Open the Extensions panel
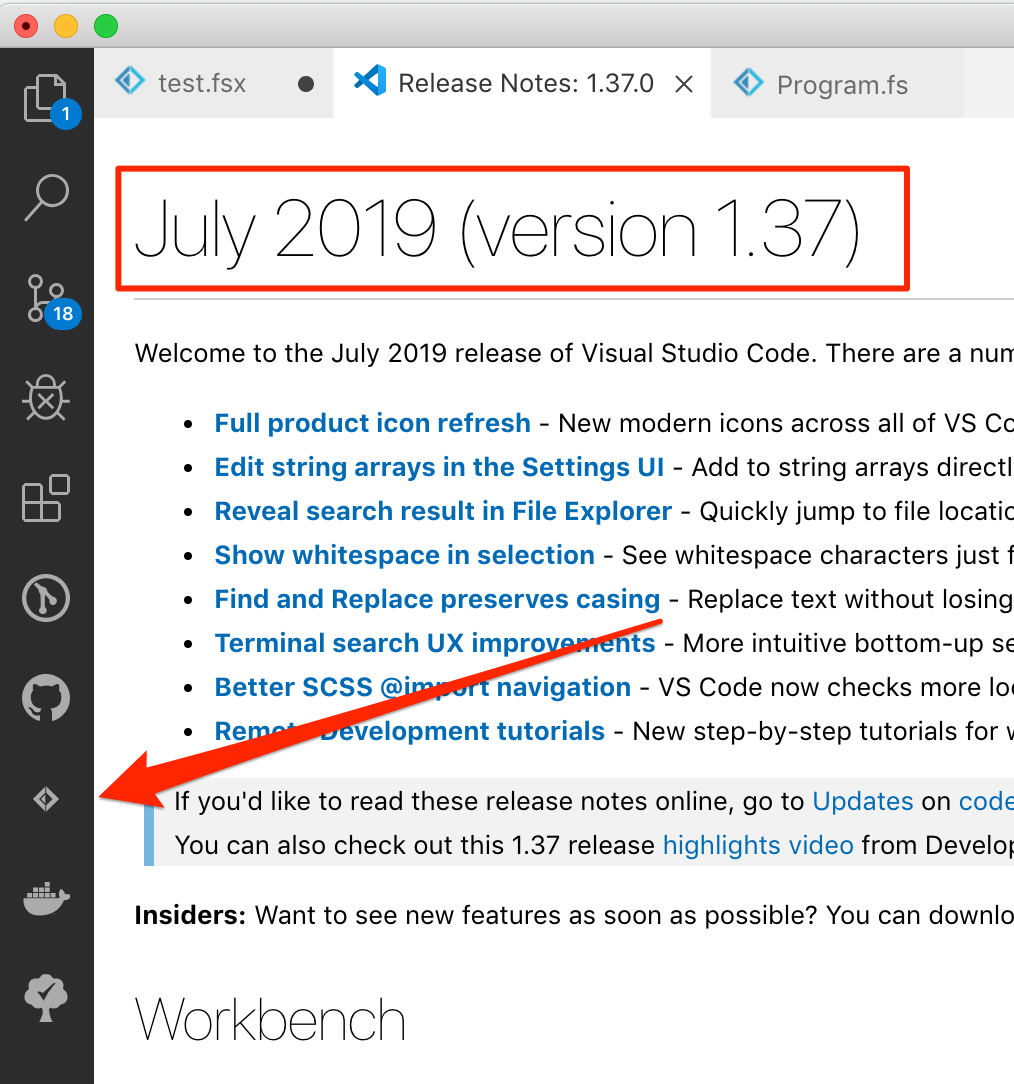 [x=46, y=498]
